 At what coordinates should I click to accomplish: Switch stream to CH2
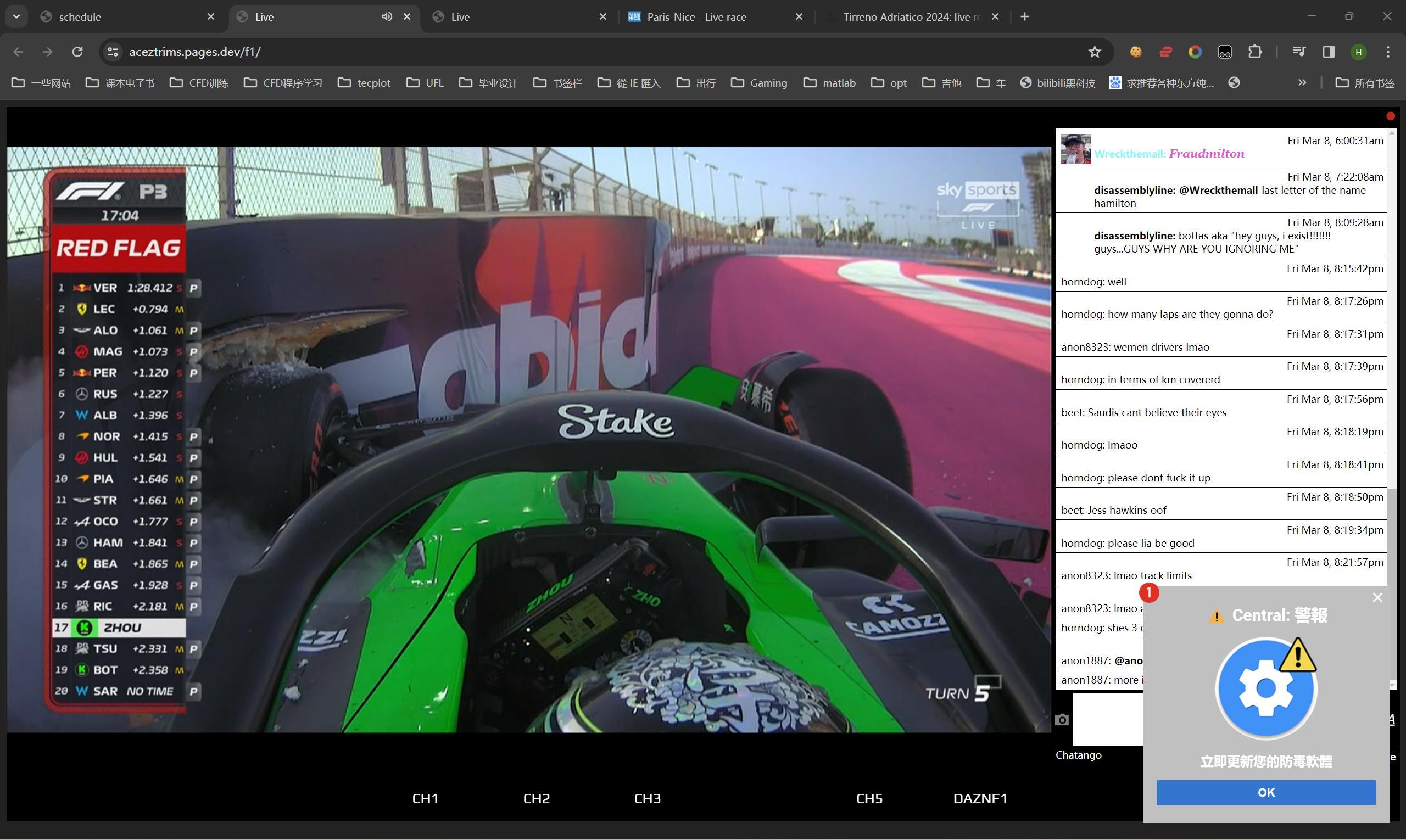coord(536,798)
